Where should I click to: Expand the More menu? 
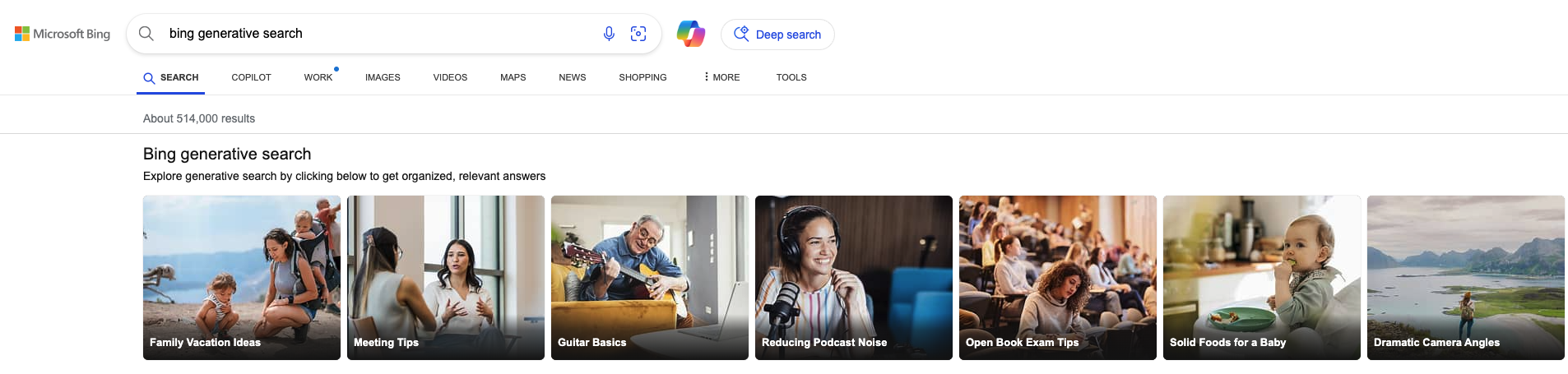[721, 77]
